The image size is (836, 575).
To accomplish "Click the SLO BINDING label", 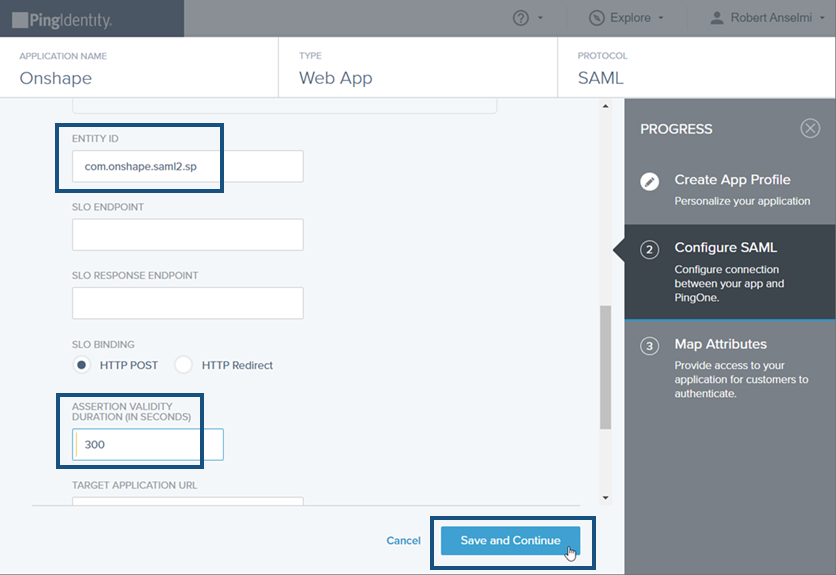I will tap(103, 345).
